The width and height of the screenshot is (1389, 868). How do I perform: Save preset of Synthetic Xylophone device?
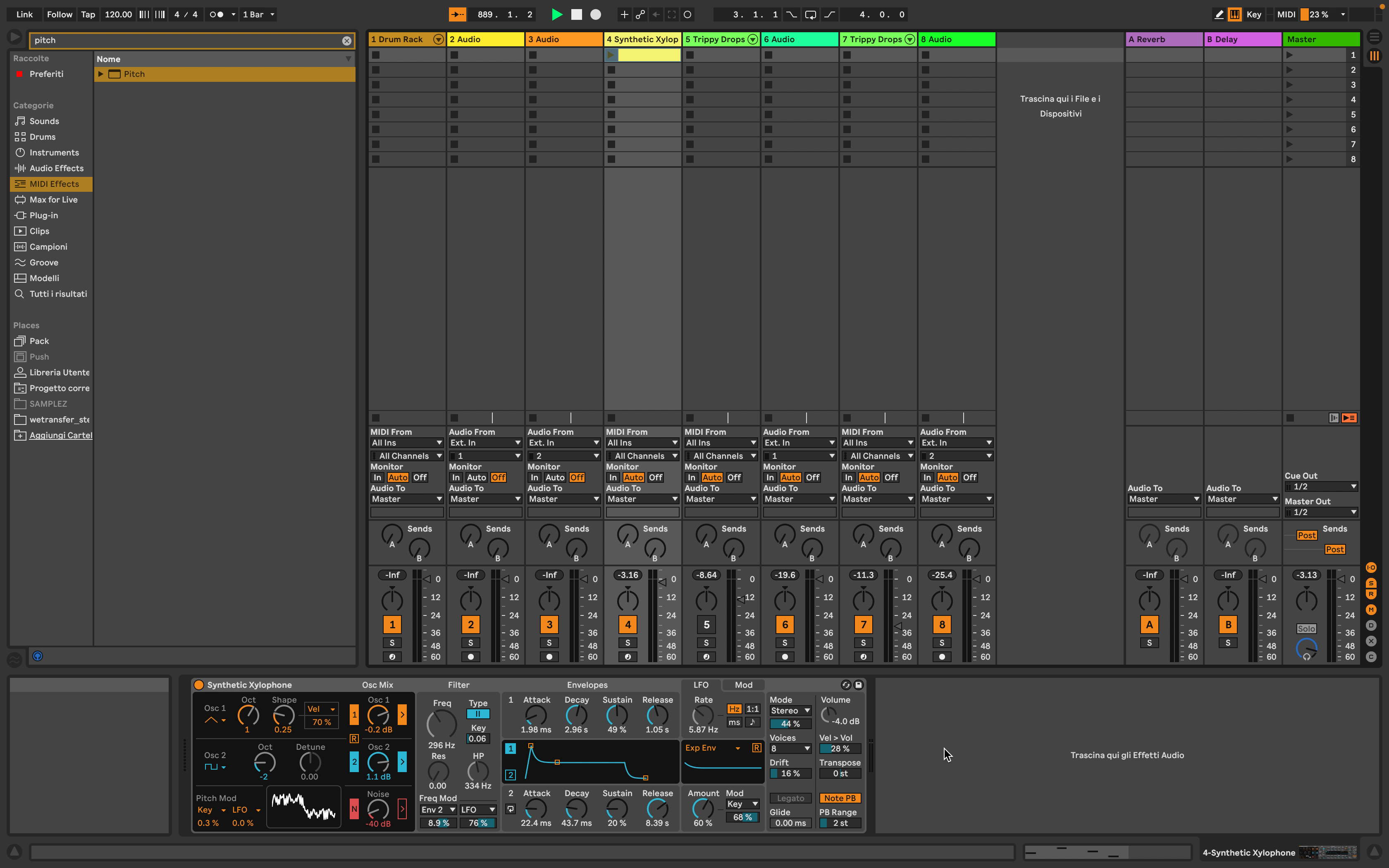click(859, 685)
